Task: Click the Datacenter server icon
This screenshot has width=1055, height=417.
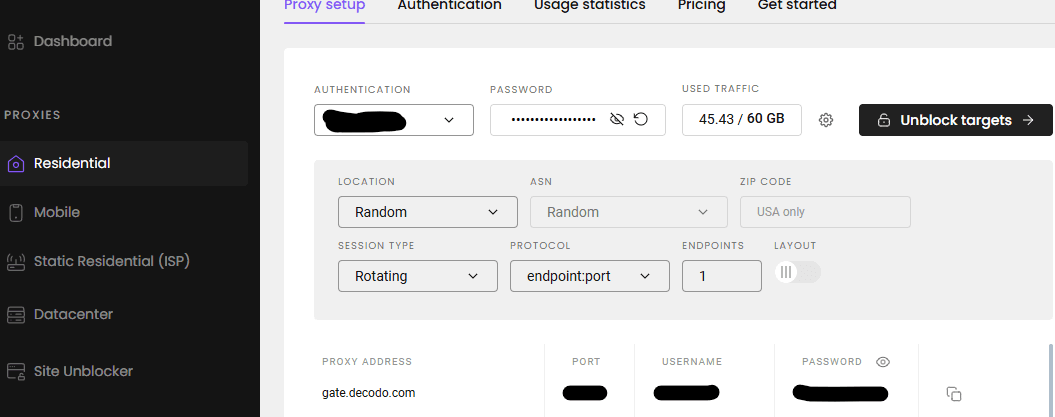Action: [x=15, y=315]
